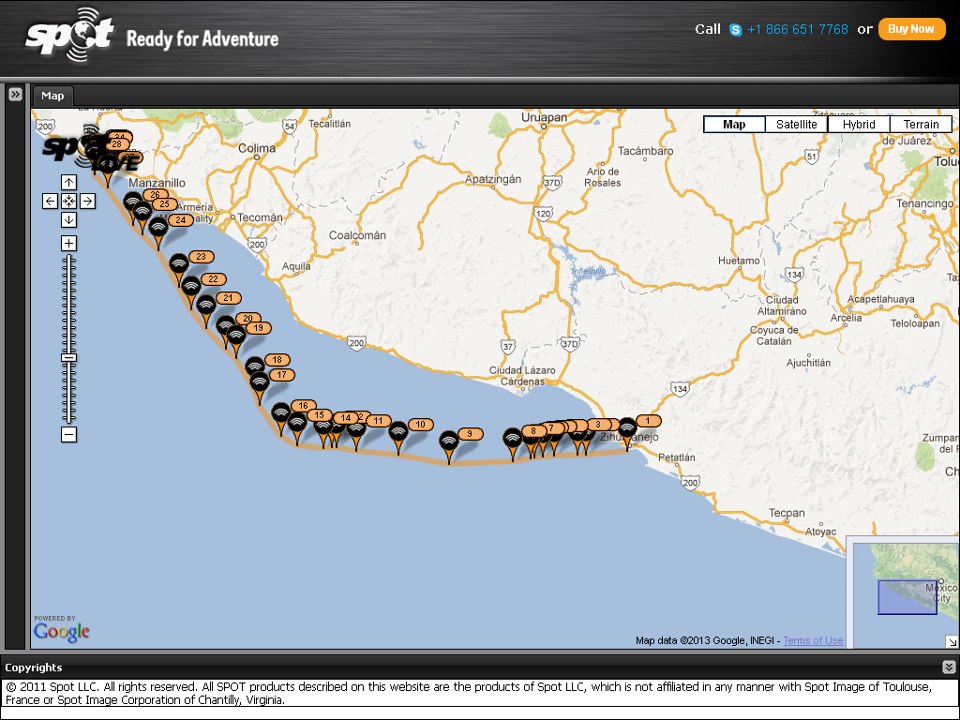The height and width of the screenshot is (720, 960).
Task: Collapse the overview minimap
Action: 951,641
